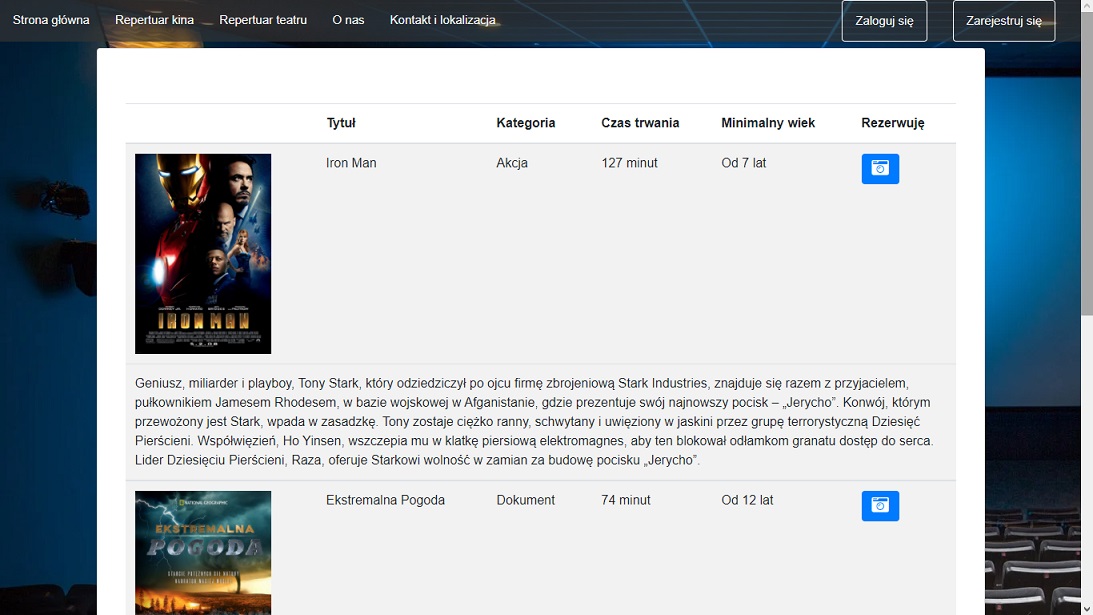Screen dimensions: 1093x615
Task: Click the Rezerwuję column header
Action: click(x=892, y=123)
